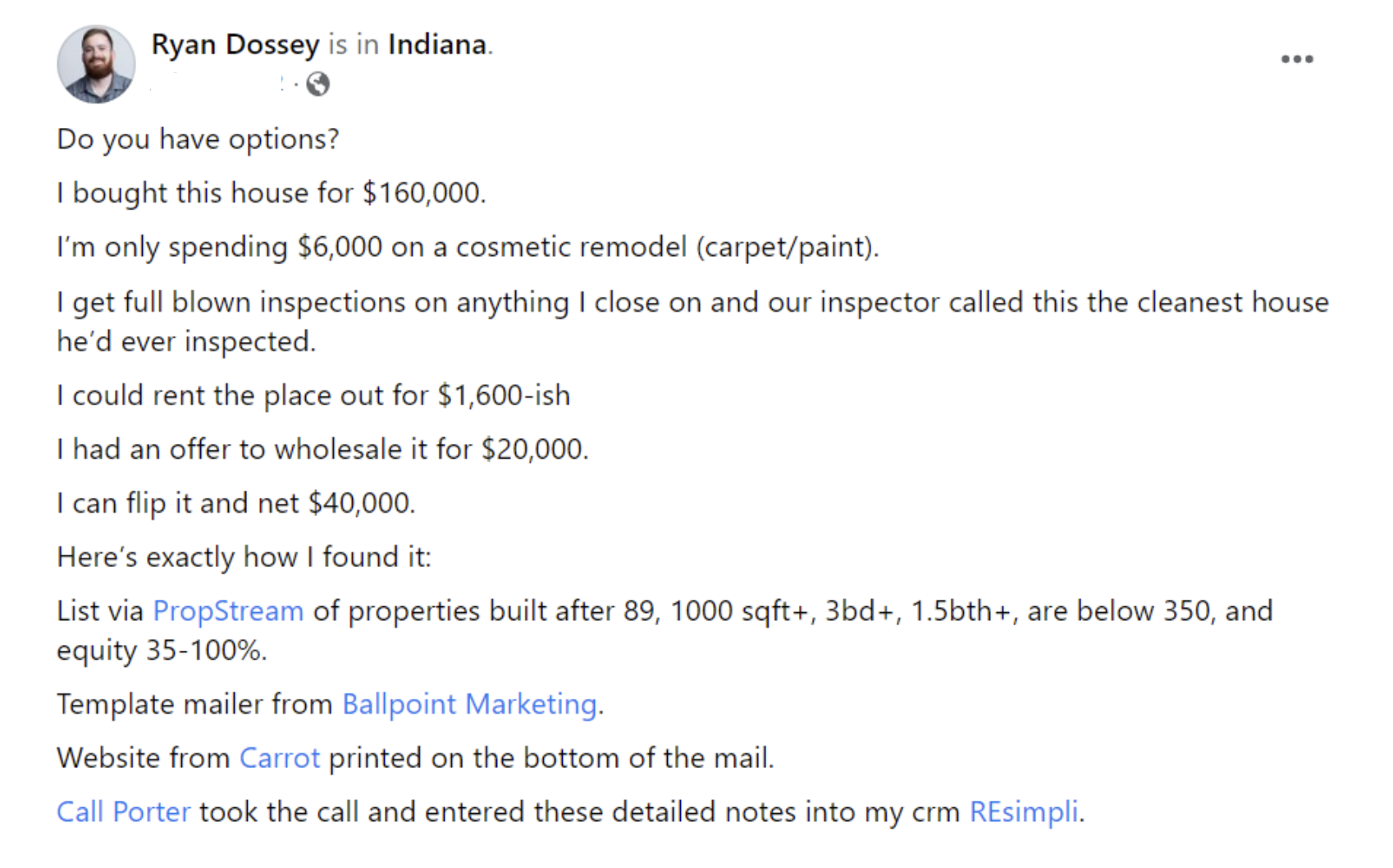Click the Call Porter link
The image size is (1393, 868).
(123, 812)
